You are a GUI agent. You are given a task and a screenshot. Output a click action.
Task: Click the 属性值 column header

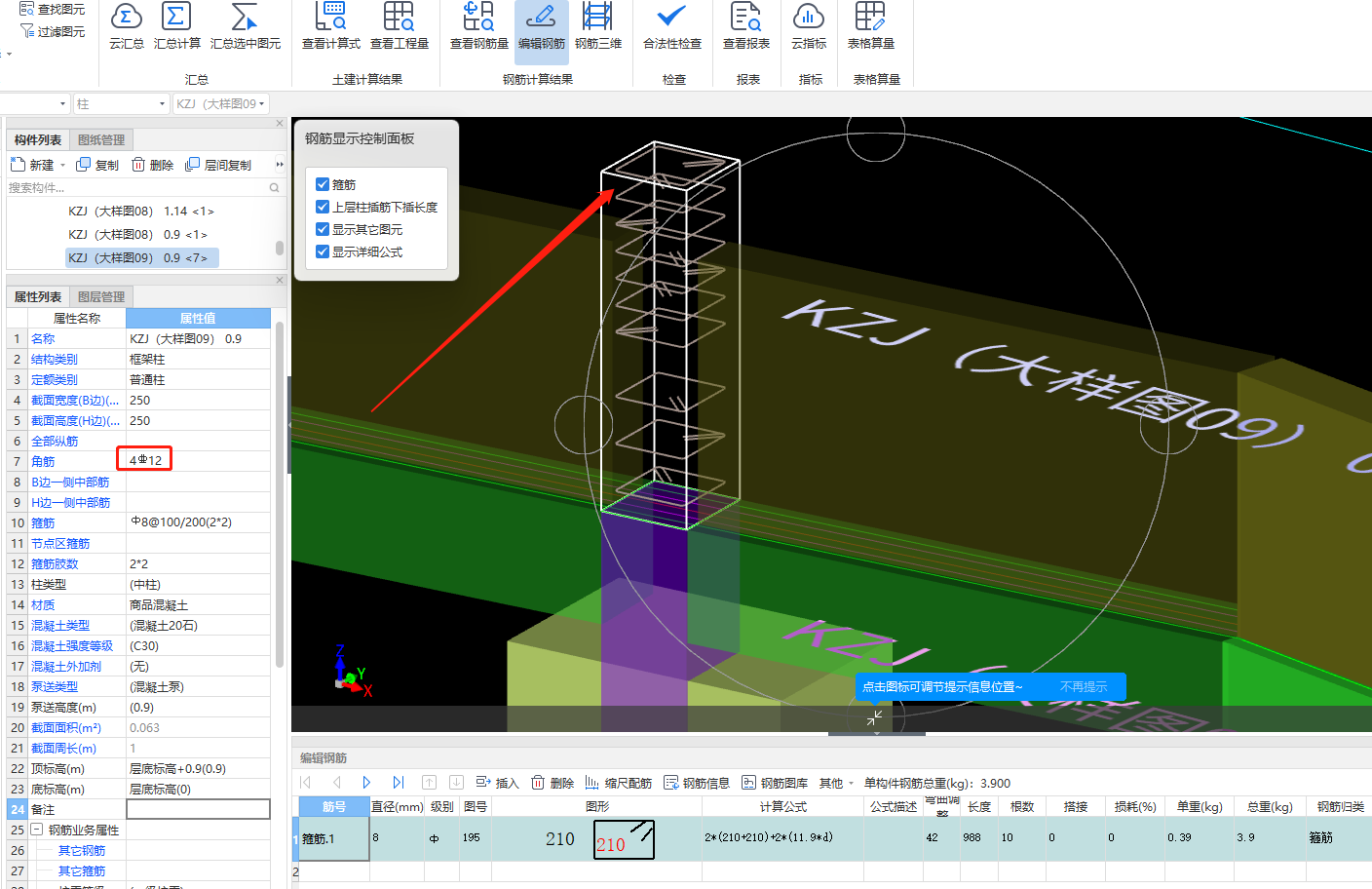point(199,319)
